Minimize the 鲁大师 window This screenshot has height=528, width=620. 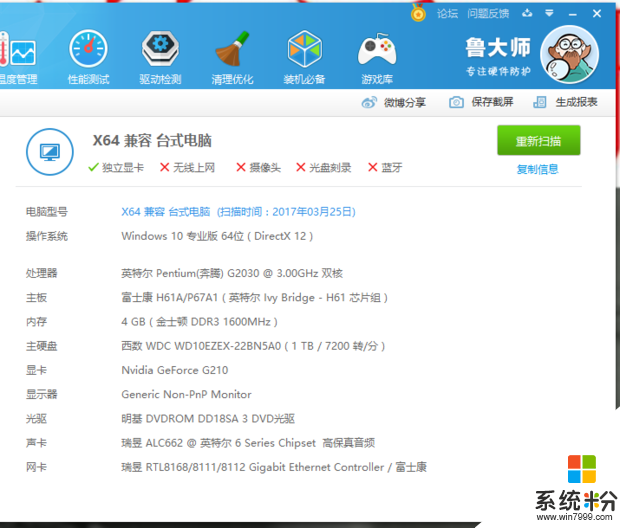573,14
